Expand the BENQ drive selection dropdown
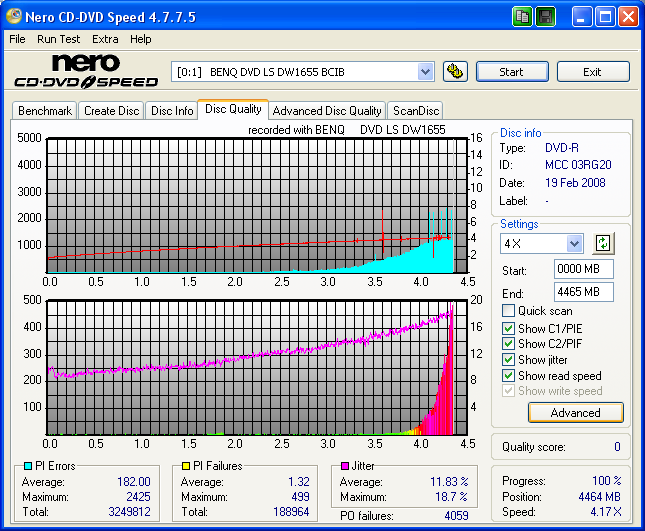Screen dimensions: 645x531 click(425, 72)
